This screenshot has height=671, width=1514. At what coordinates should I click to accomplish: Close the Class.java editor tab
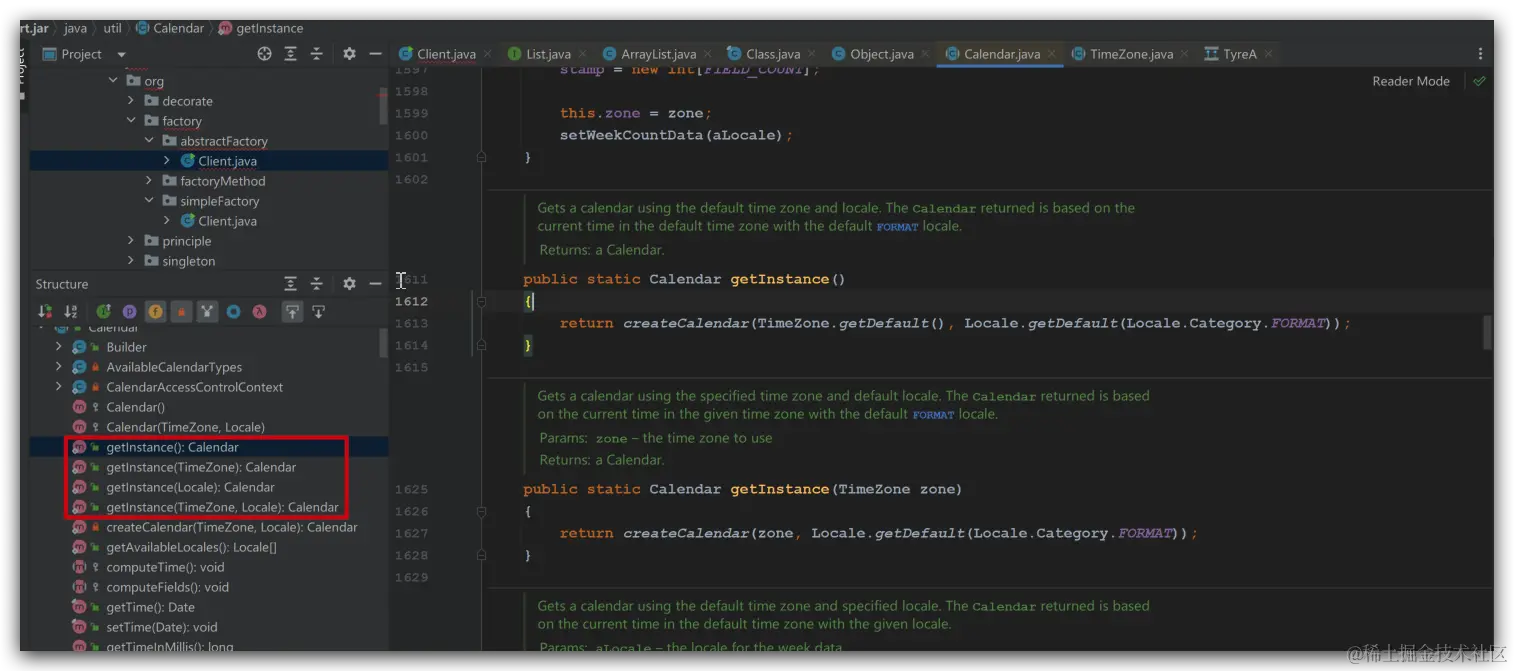(811, 54)
